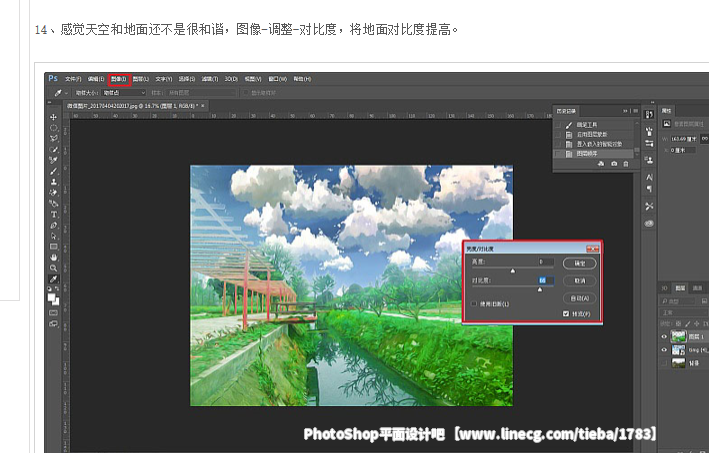This screenshot has width=712, height=453.
Task: Click the foreground color swatch in toolbar
Action: tap(51, 297)
